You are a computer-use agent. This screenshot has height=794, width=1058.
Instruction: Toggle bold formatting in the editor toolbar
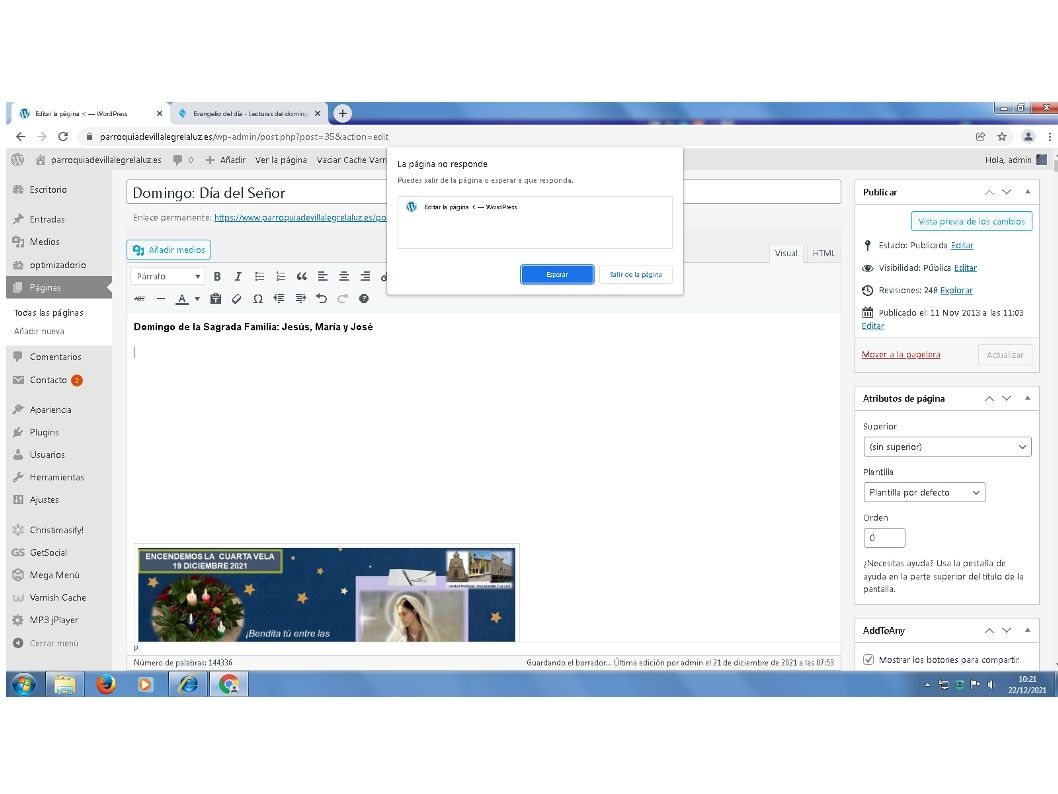point(217,276)
